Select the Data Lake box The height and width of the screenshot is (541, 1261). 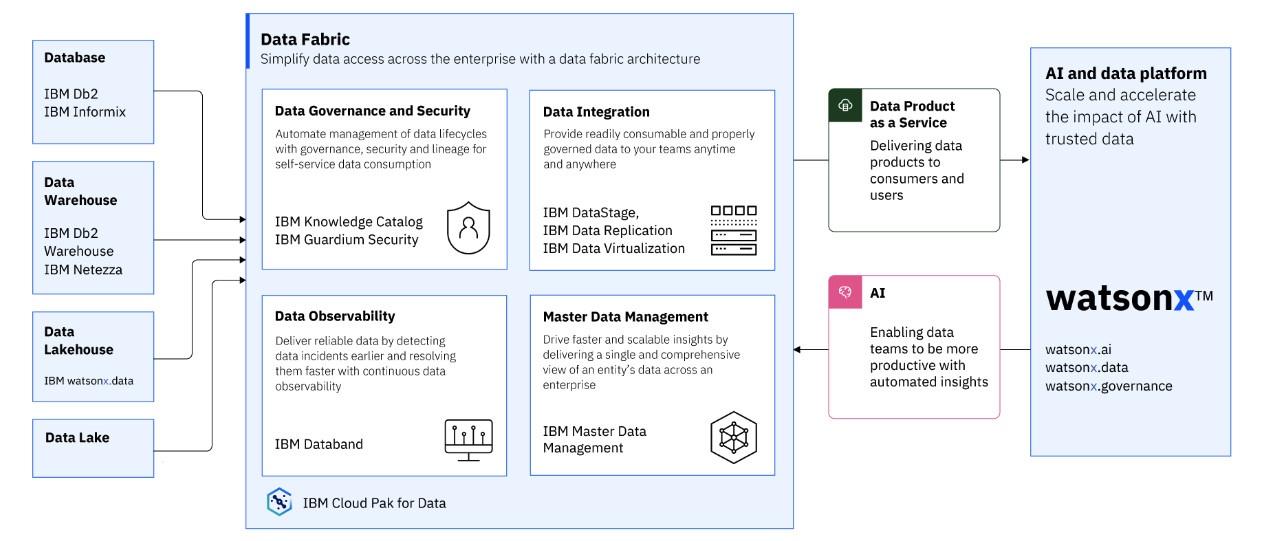tap(93, 447)
